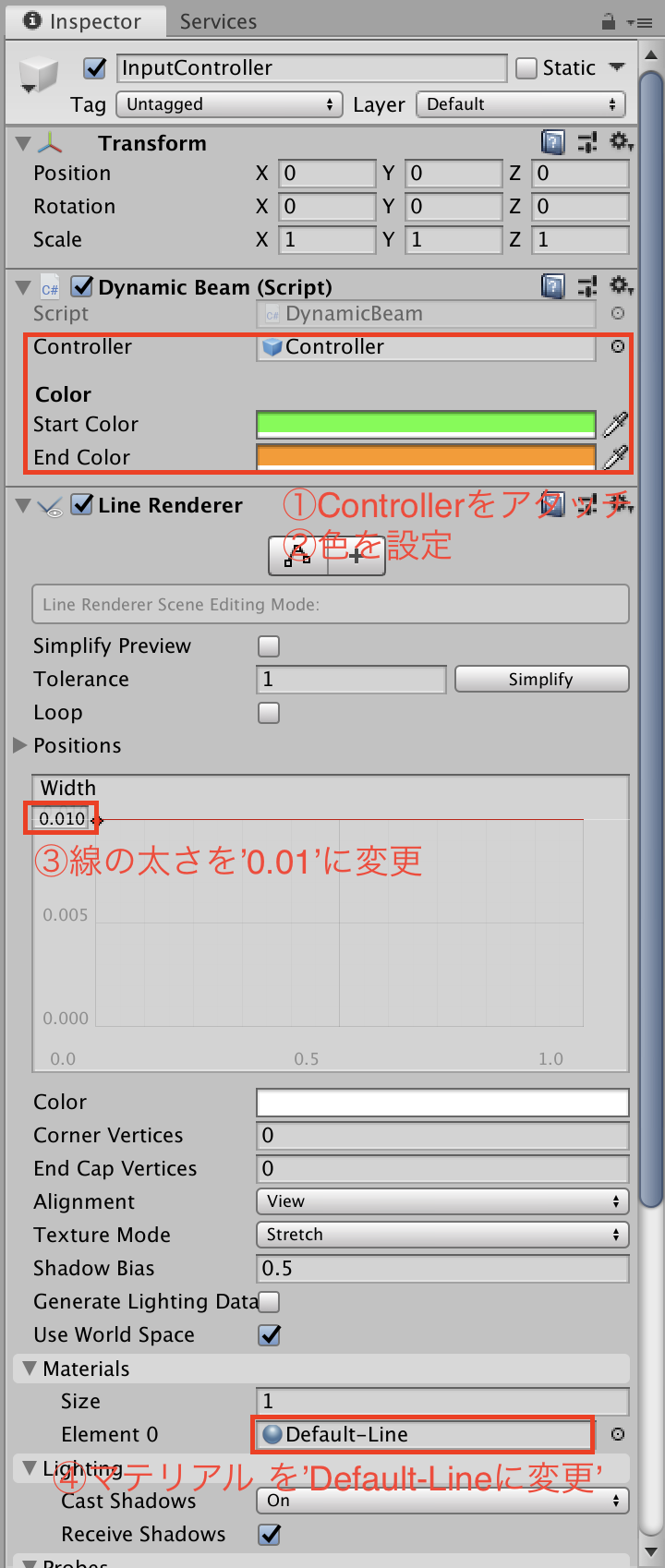Image resolution: width=665 pixels, height=1568 pixels.
Task: Enable the Loop checkbox
Action: pos(269,713)
